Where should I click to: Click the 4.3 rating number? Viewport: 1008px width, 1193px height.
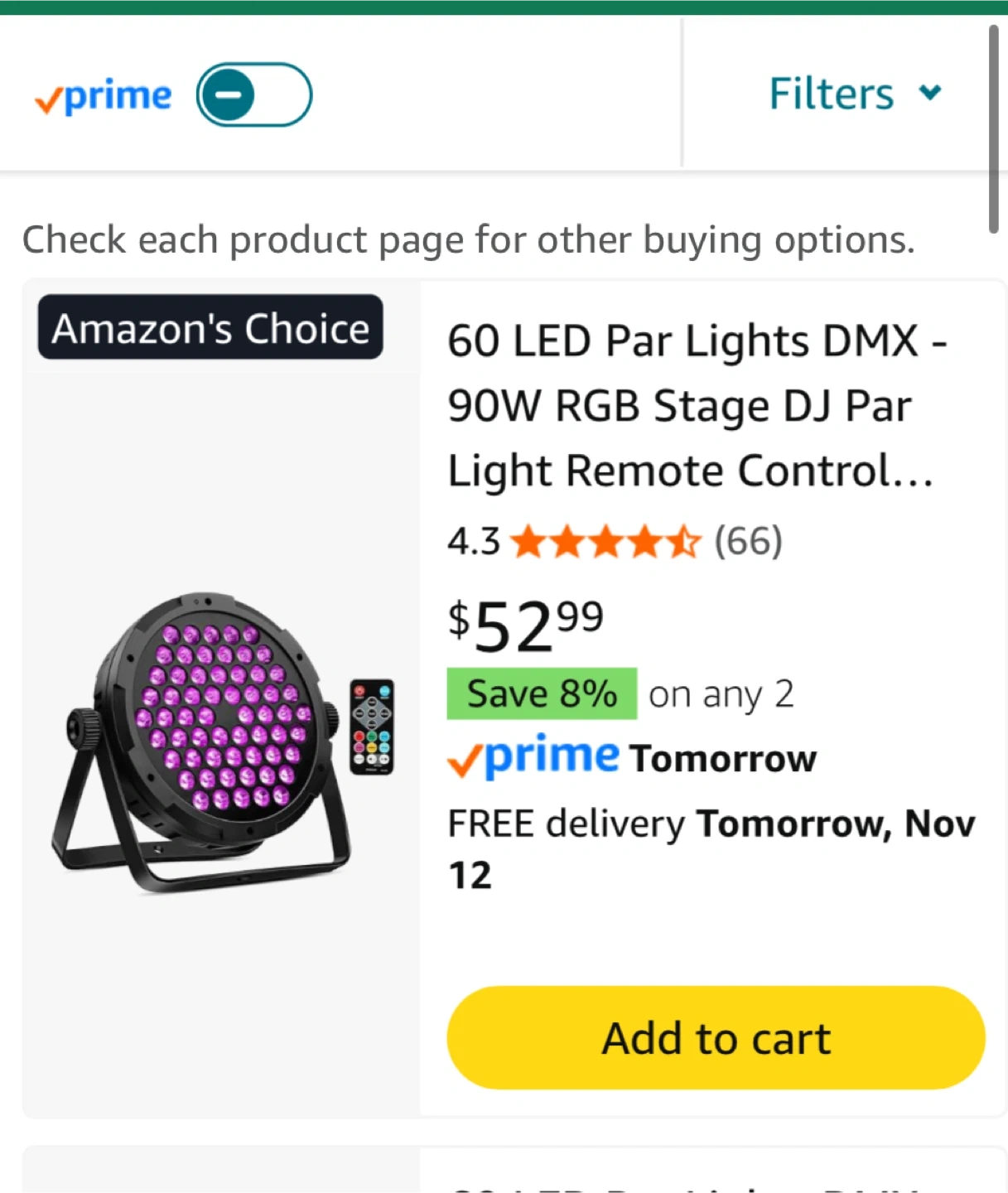click(x=473, y=542)
